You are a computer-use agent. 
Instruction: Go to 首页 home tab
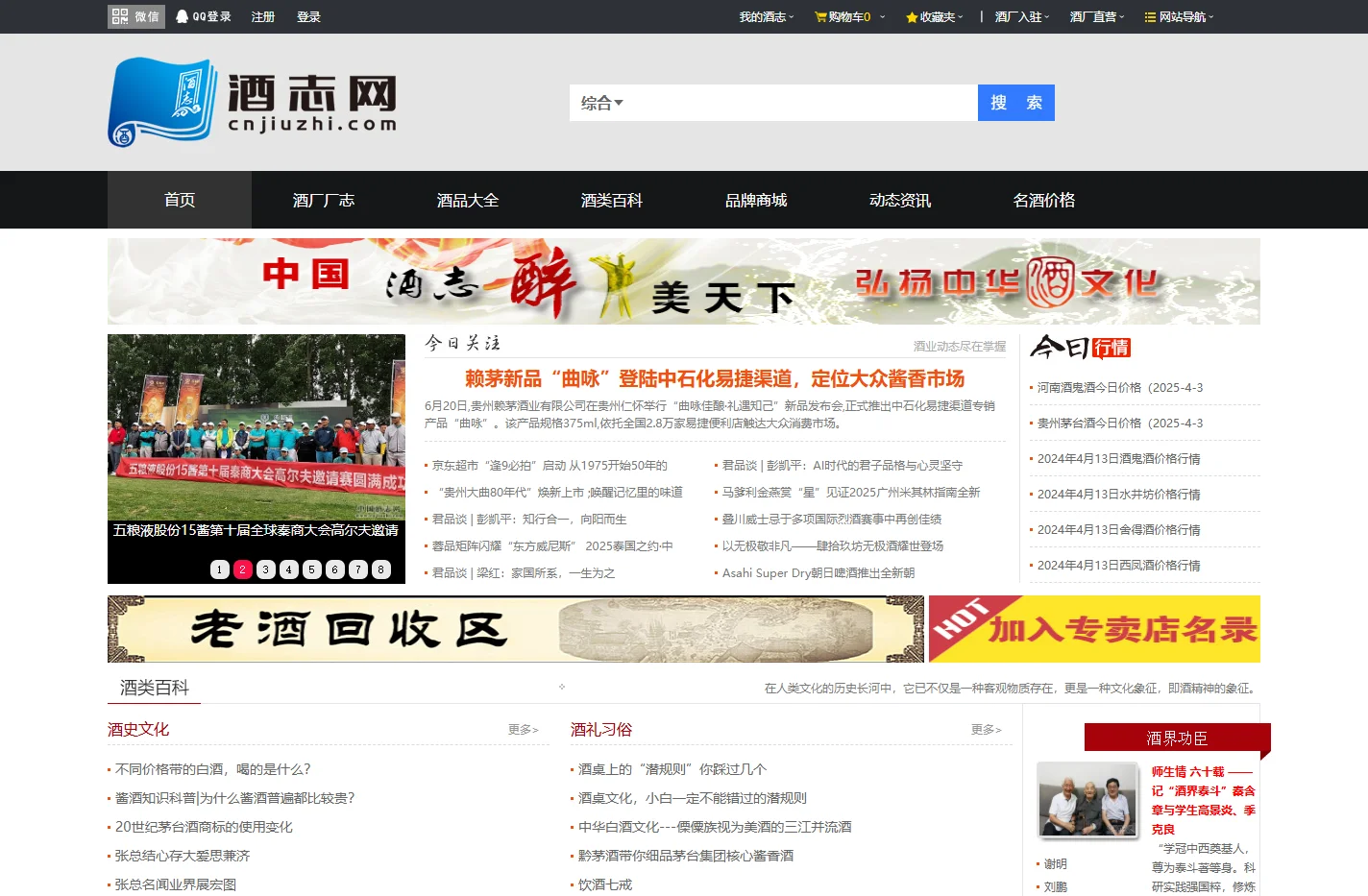click(x=180, y=200)
